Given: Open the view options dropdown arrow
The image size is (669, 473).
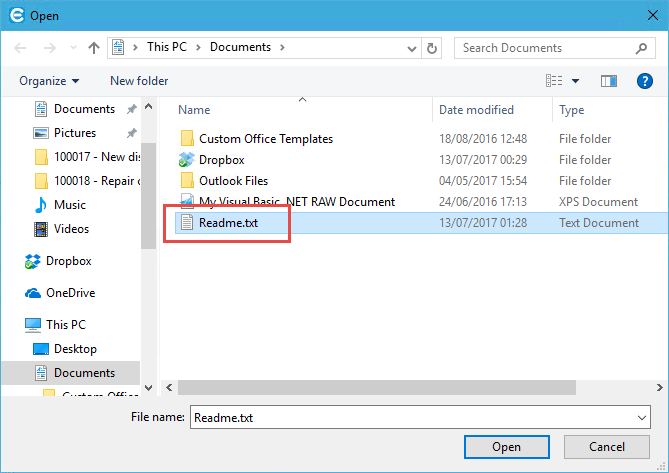Looking at the screenshot, I should click(575, 81).
